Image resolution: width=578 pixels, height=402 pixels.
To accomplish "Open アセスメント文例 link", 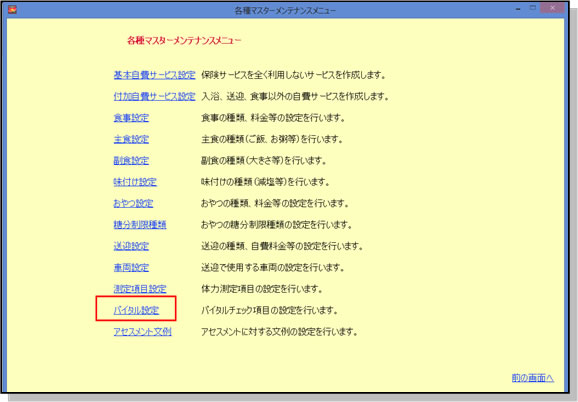I will pos(142,332).
